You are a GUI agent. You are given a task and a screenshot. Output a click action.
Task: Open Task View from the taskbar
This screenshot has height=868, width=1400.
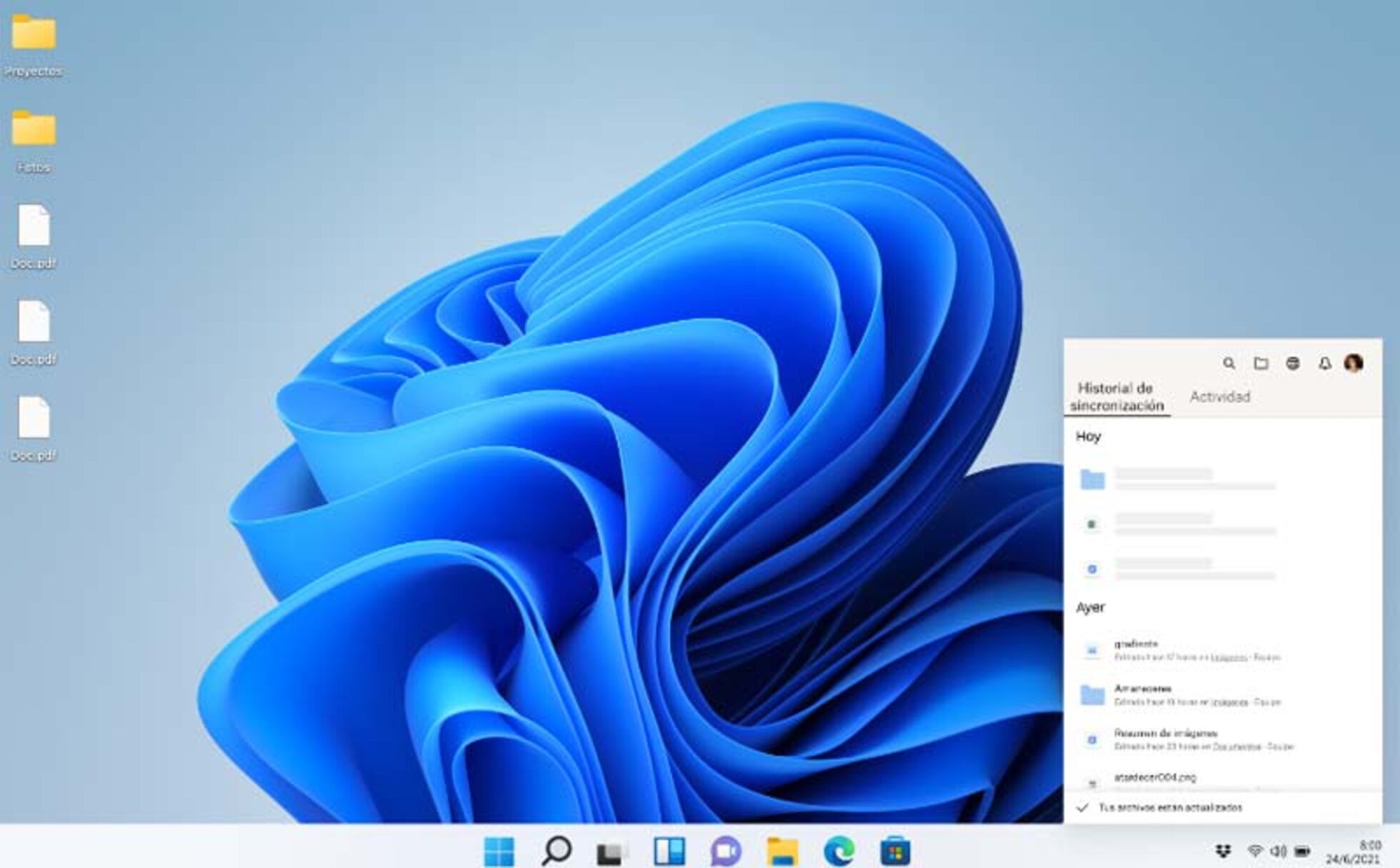click(x=611, y=850)
